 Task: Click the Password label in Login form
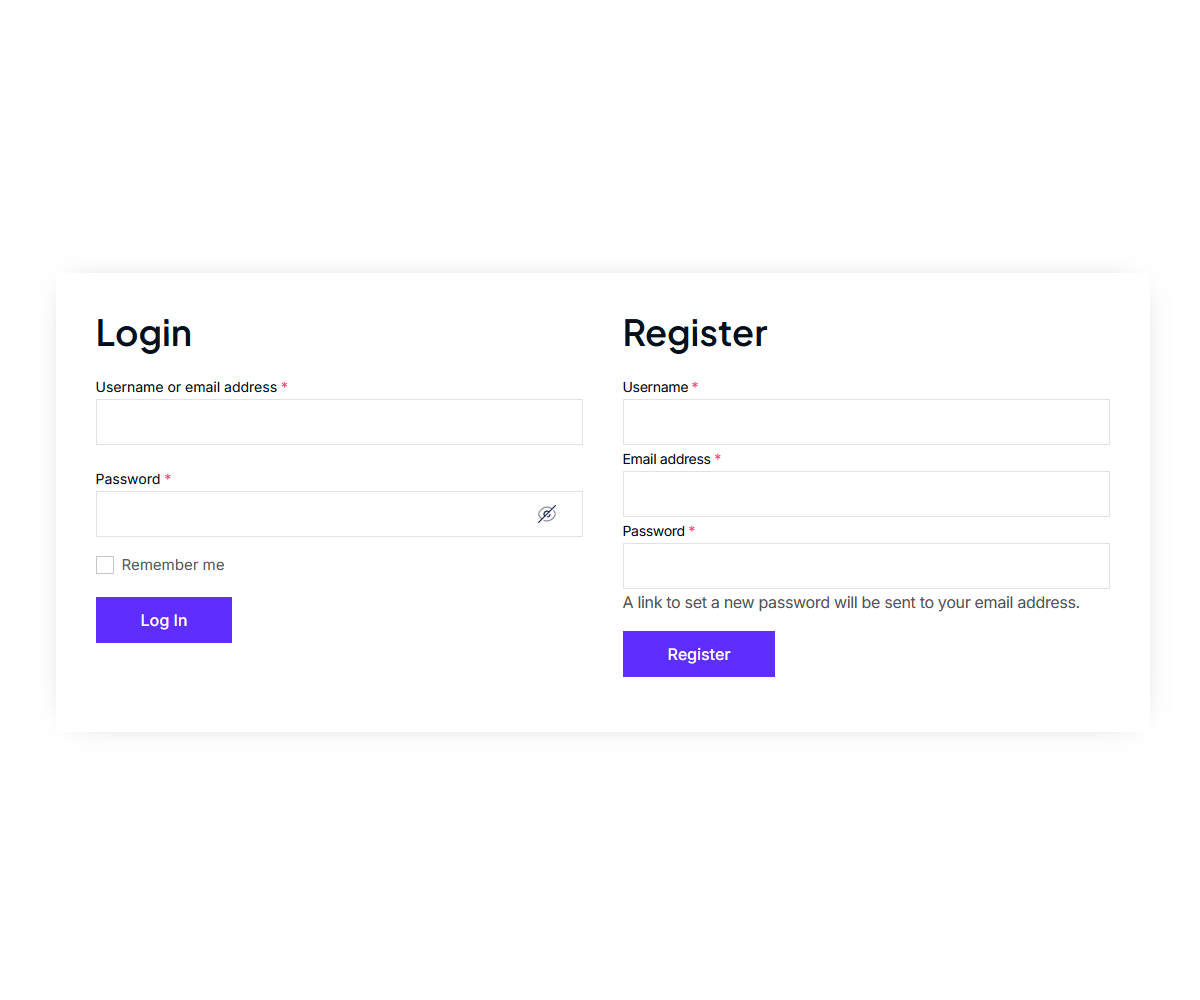click(x=128, y=479)
